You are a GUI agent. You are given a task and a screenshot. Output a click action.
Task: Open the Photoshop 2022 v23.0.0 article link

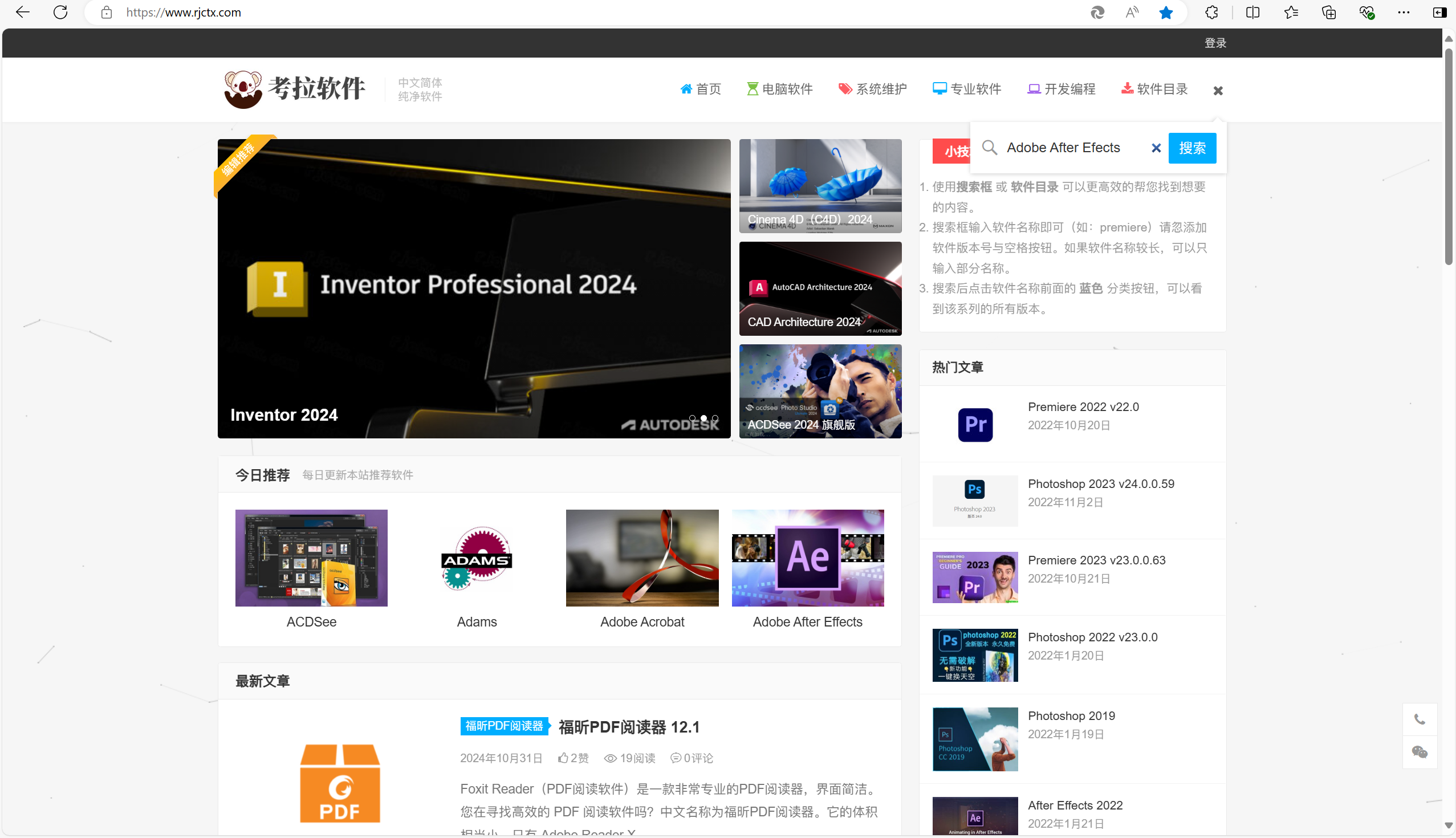click(1092, 637)
